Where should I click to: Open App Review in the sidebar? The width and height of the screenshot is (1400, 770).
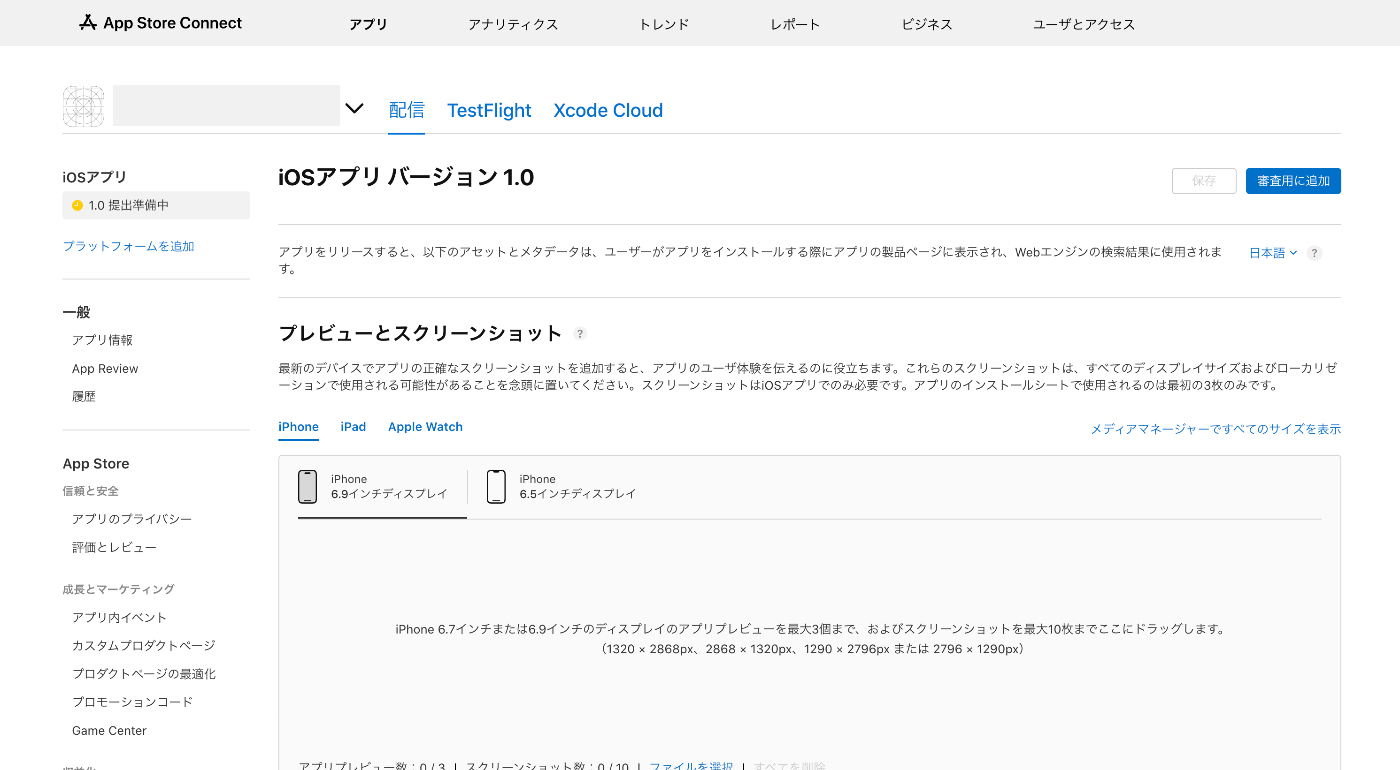105,369
